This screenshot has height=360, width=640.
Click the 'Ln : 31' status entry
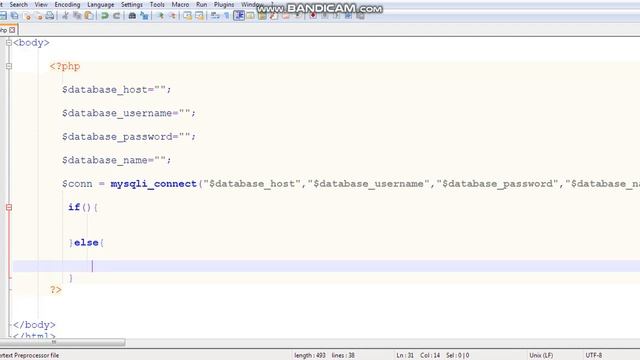click(405, 355)
